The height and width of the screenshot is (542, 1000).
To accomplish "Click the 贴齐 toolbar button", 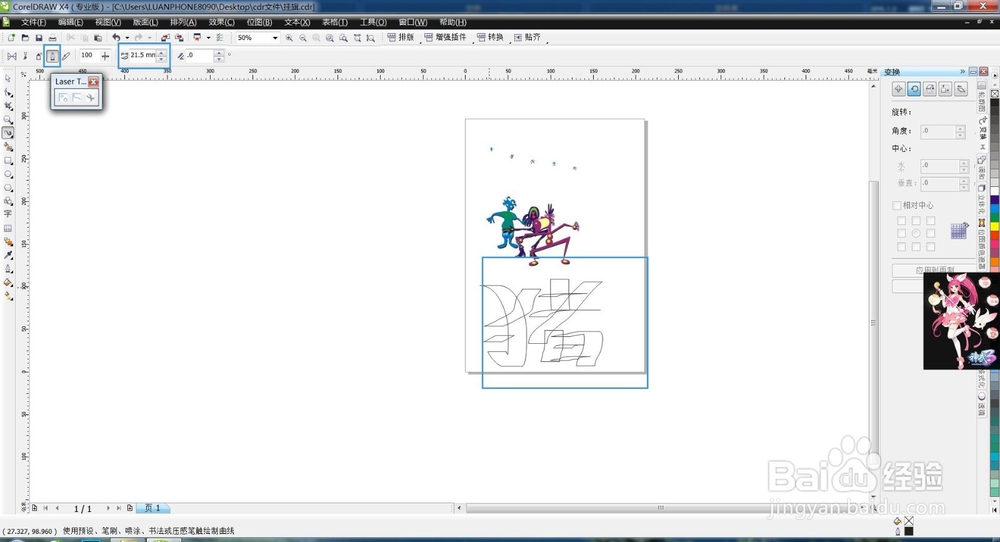I will pos(527,38).
